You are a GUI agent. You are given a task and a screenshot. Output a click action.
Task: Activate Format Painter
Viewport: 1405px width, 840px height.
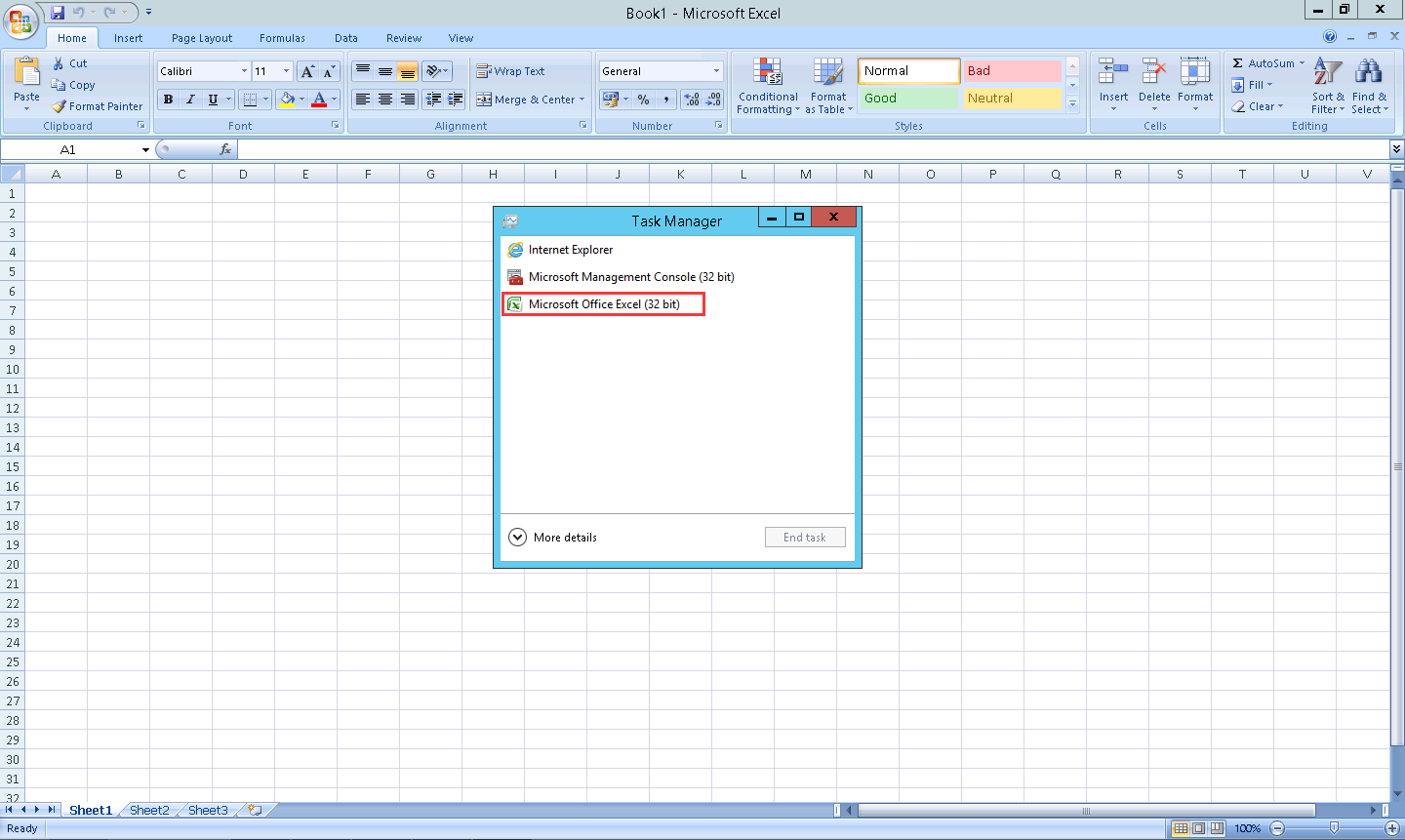point(98,106)
